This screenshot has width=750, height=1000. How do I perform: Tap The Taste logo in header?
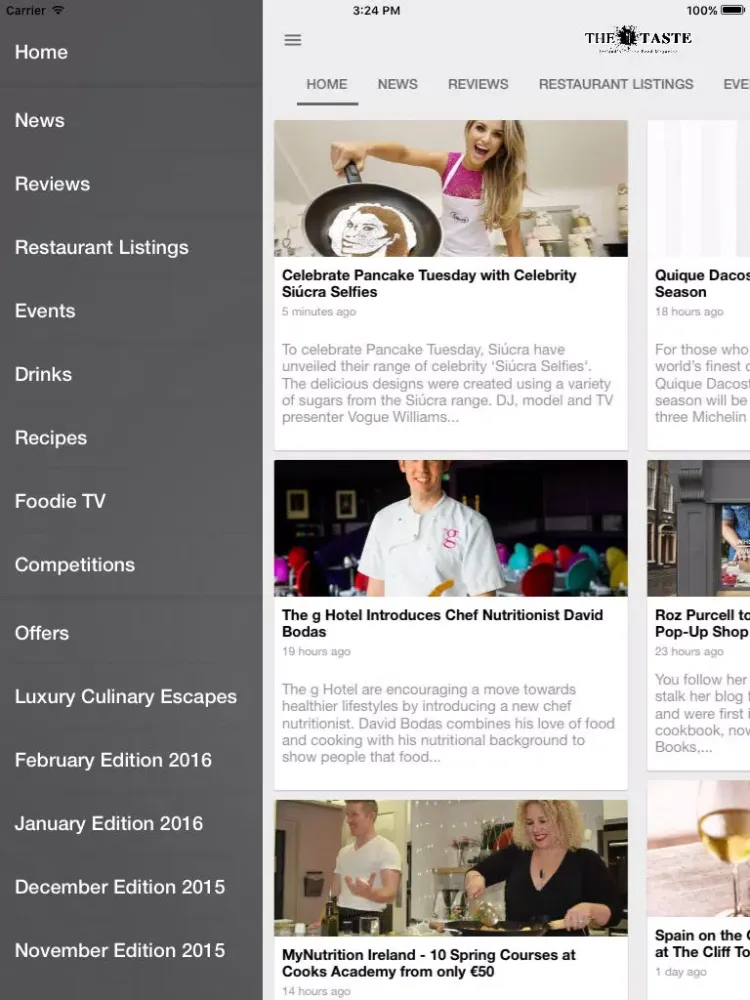click(x=638, y=40)
